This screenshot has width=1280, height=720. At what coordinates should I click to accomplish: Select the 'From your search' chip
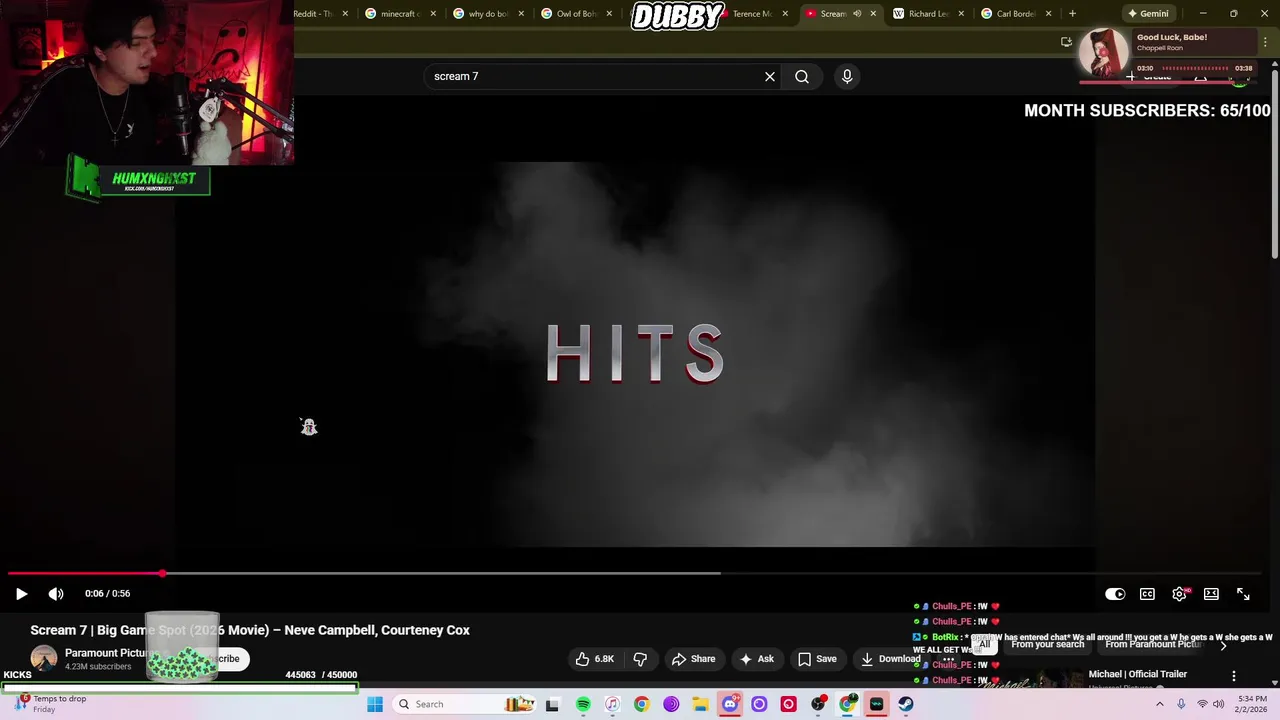pyautogui.click(x=1047, y=645)
